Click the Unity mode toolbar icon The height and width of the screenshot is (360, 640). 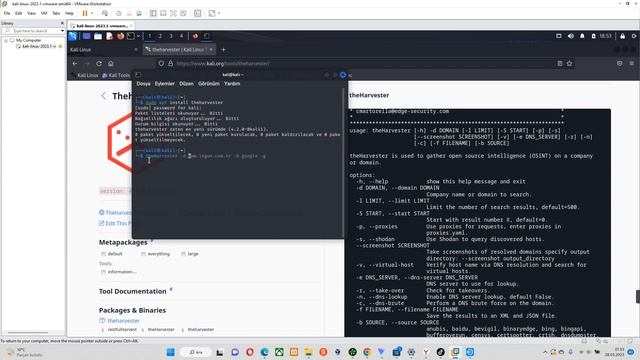tap(183, 13)
